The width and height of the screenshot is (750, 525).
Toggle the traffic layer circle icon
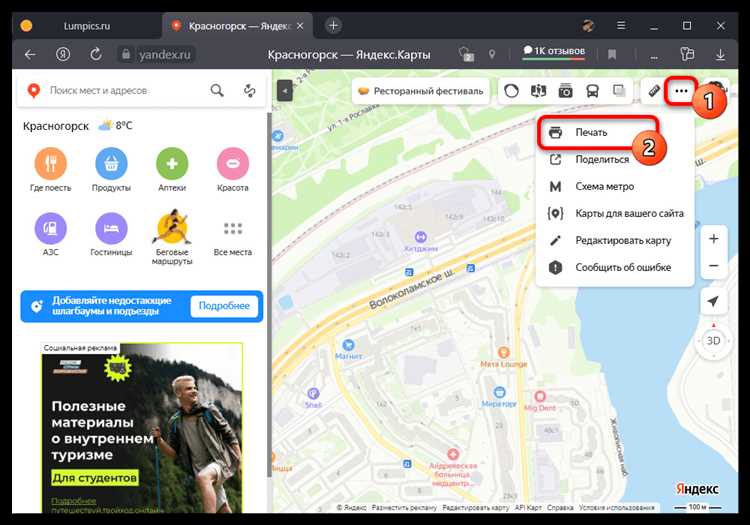tap(512, 91)
